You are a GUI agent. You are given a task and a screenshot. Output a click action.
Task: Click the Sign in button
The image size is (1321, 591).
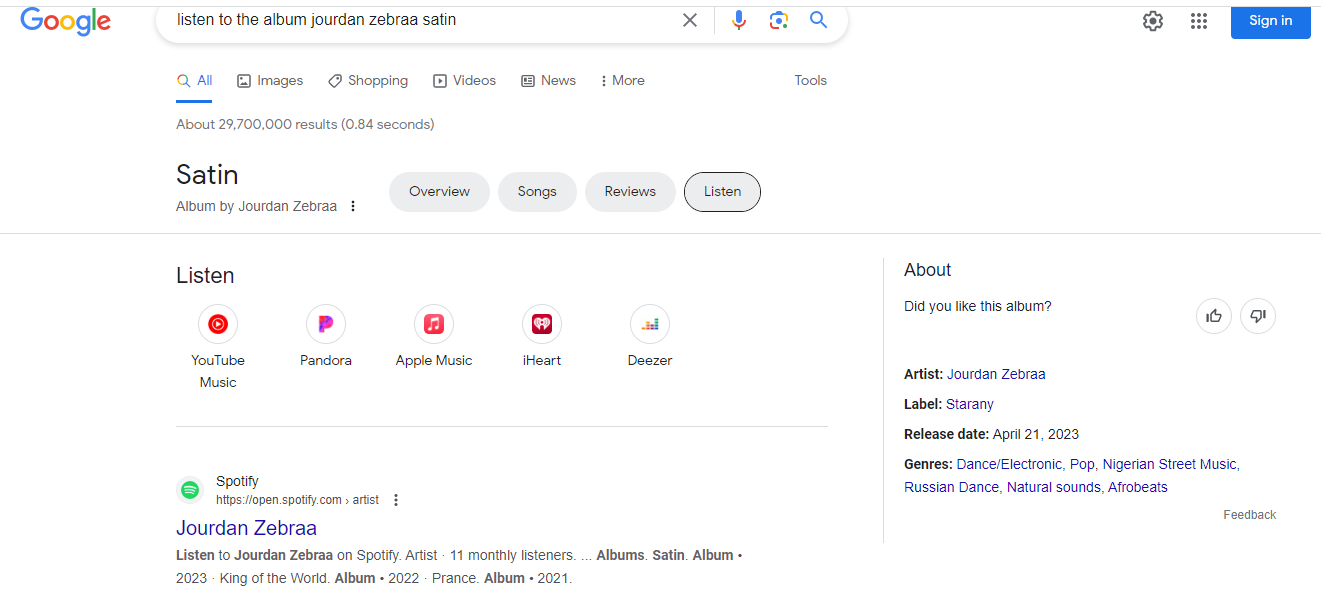tap(1270, 21)
